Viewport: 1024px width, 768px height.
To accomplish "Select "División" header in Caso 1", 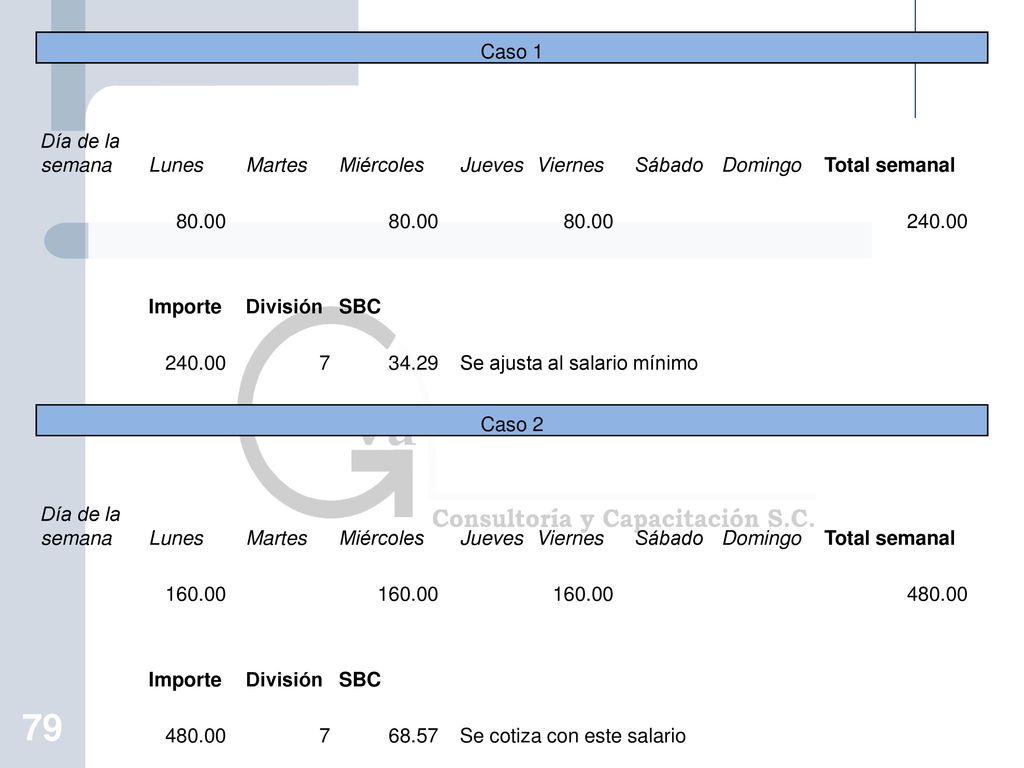I will tap(284, 306).
